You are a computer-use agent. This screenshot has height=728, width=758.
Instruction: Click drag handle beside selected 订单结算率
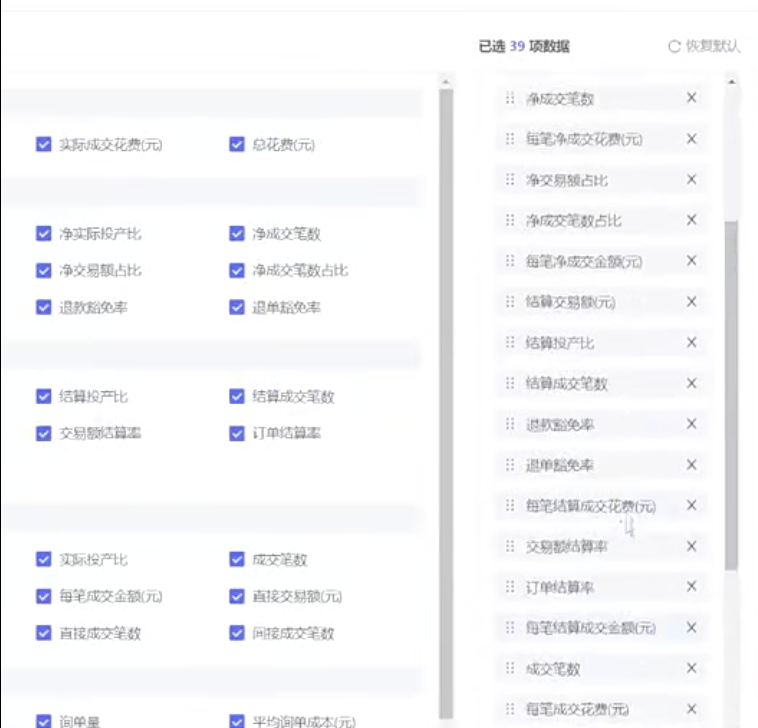coord(510,587)
